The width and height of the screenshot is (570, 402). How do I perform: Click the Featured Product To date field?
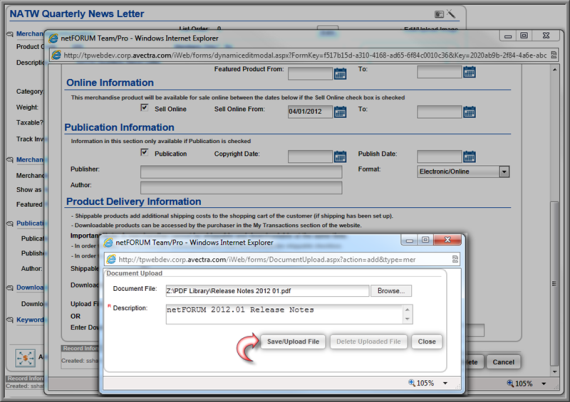[439, 72]
